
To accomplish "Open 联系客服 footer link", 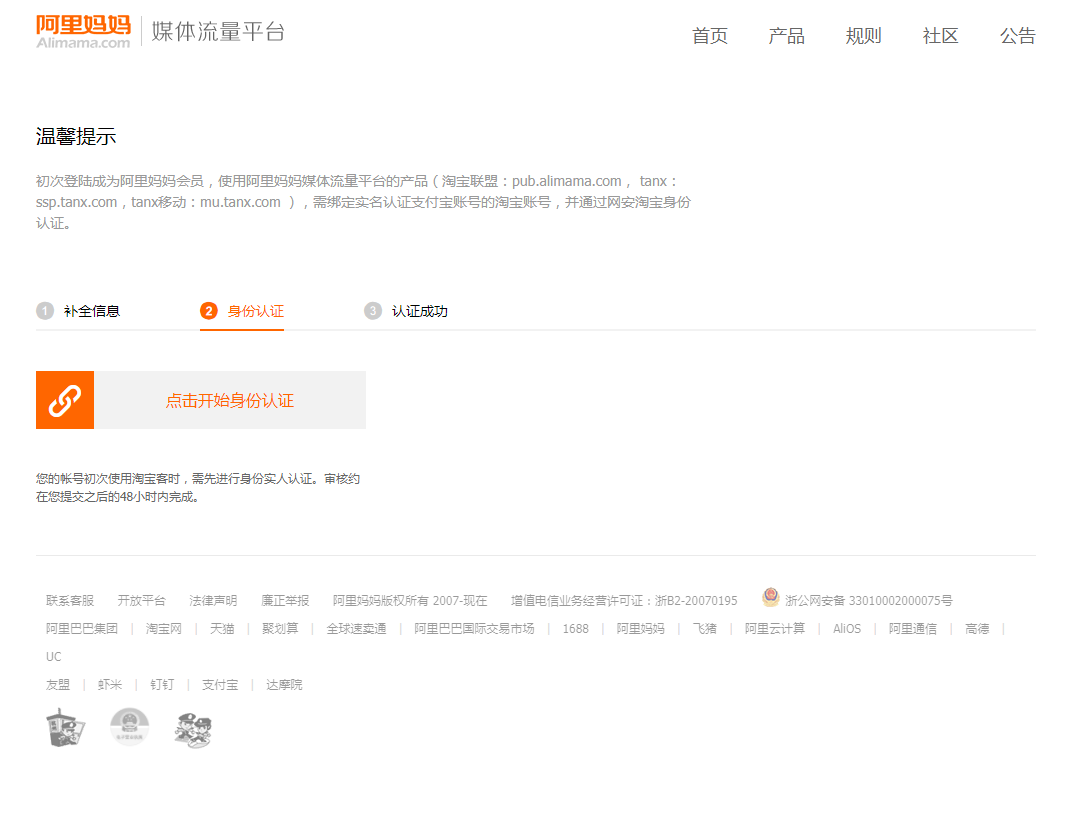I will tap(70, 601).
